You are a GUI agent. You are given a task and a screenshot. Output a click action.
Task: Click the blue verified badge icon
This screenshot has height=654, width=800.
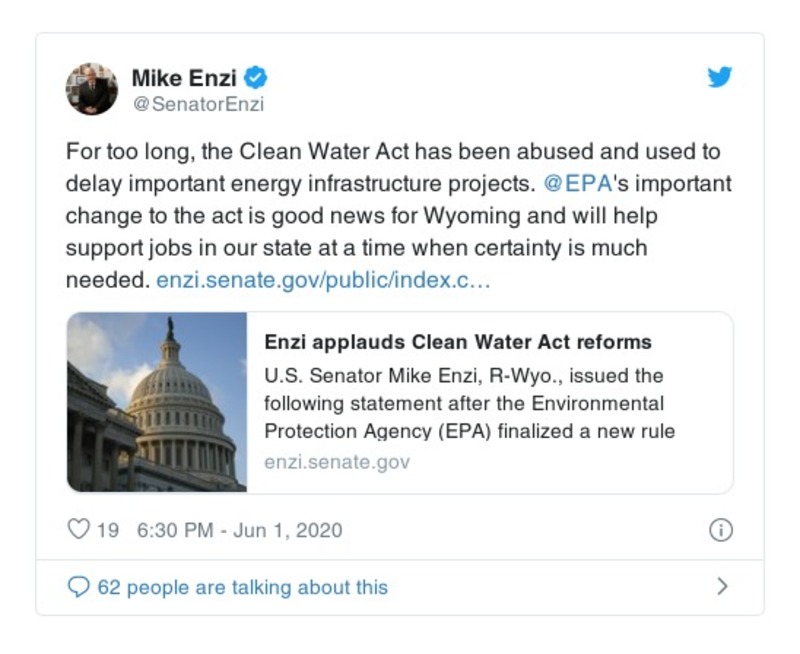point(256,77)
